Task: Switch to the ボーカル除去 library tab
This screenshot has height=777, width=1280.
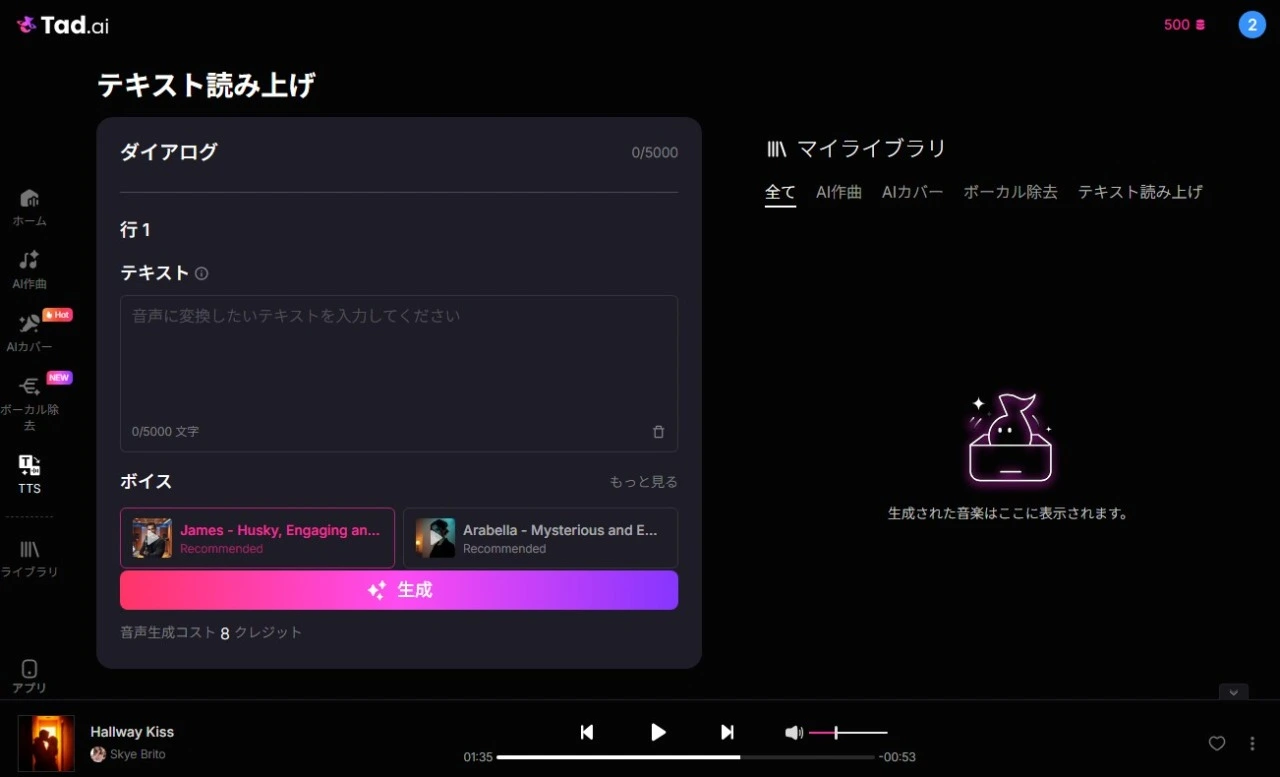Action: 1010,192
